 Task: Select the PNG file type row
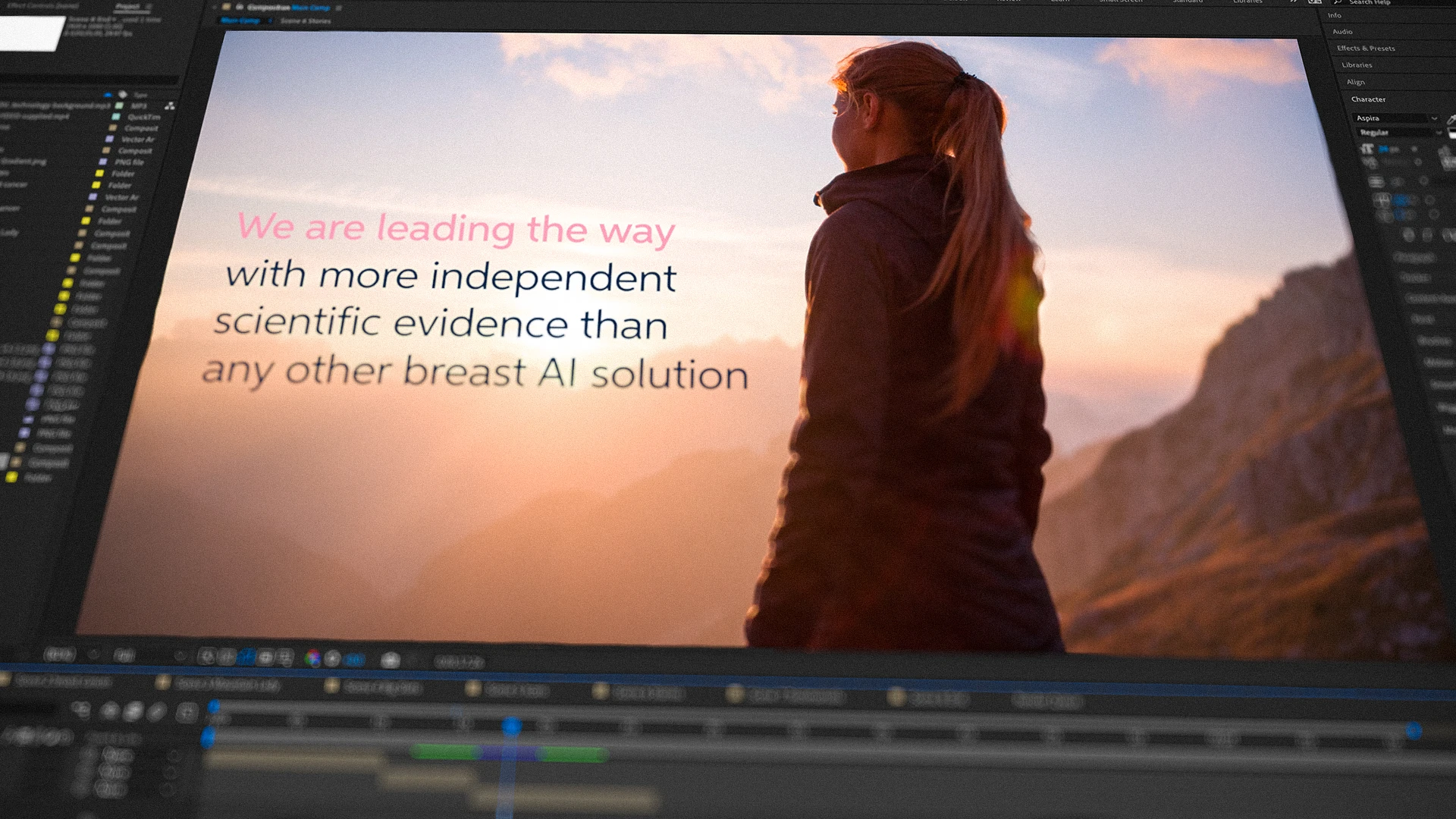pyautogui.click(x=129, y=162)
